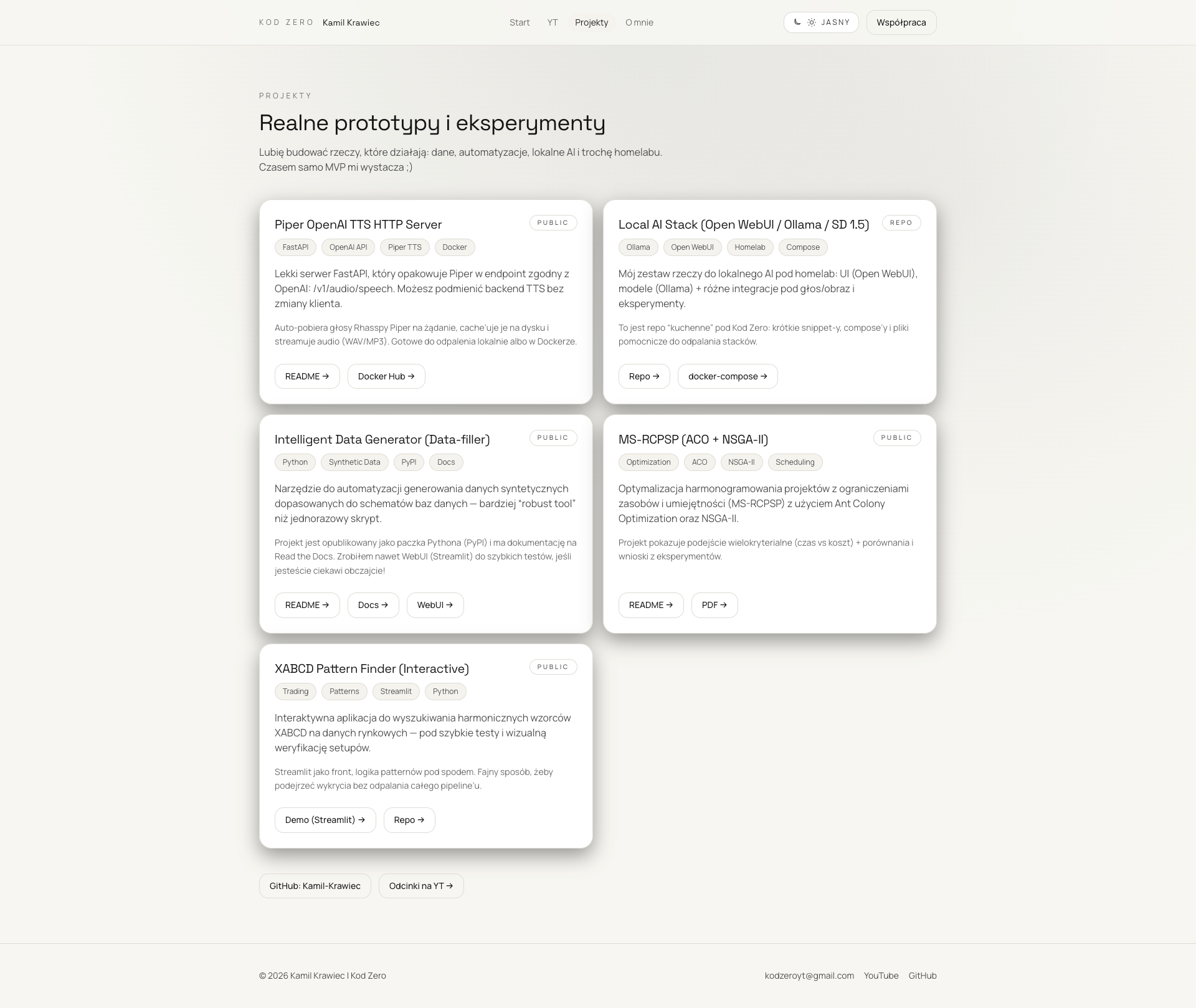Click the KOD ZERO logo text
The image size is (1196, 1008).
pos(287,22)
